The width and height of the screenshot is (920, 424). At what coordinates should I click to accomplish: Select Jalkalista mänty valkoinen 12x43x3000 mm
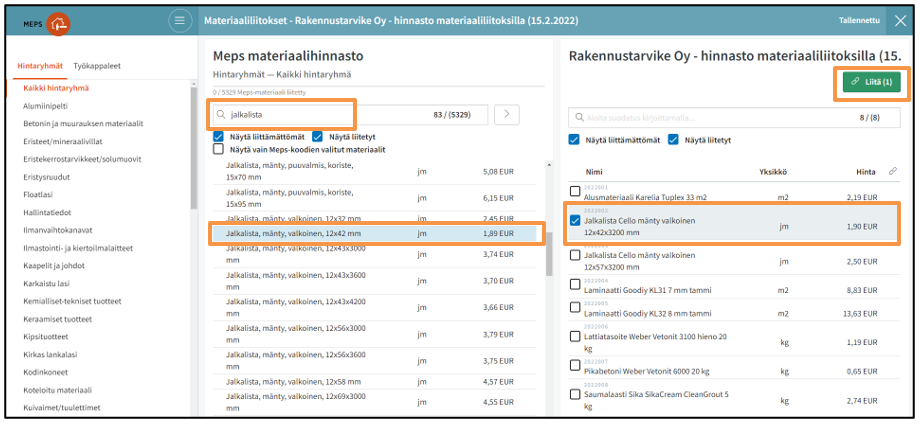pyautogui.click(x=375, y=254)
